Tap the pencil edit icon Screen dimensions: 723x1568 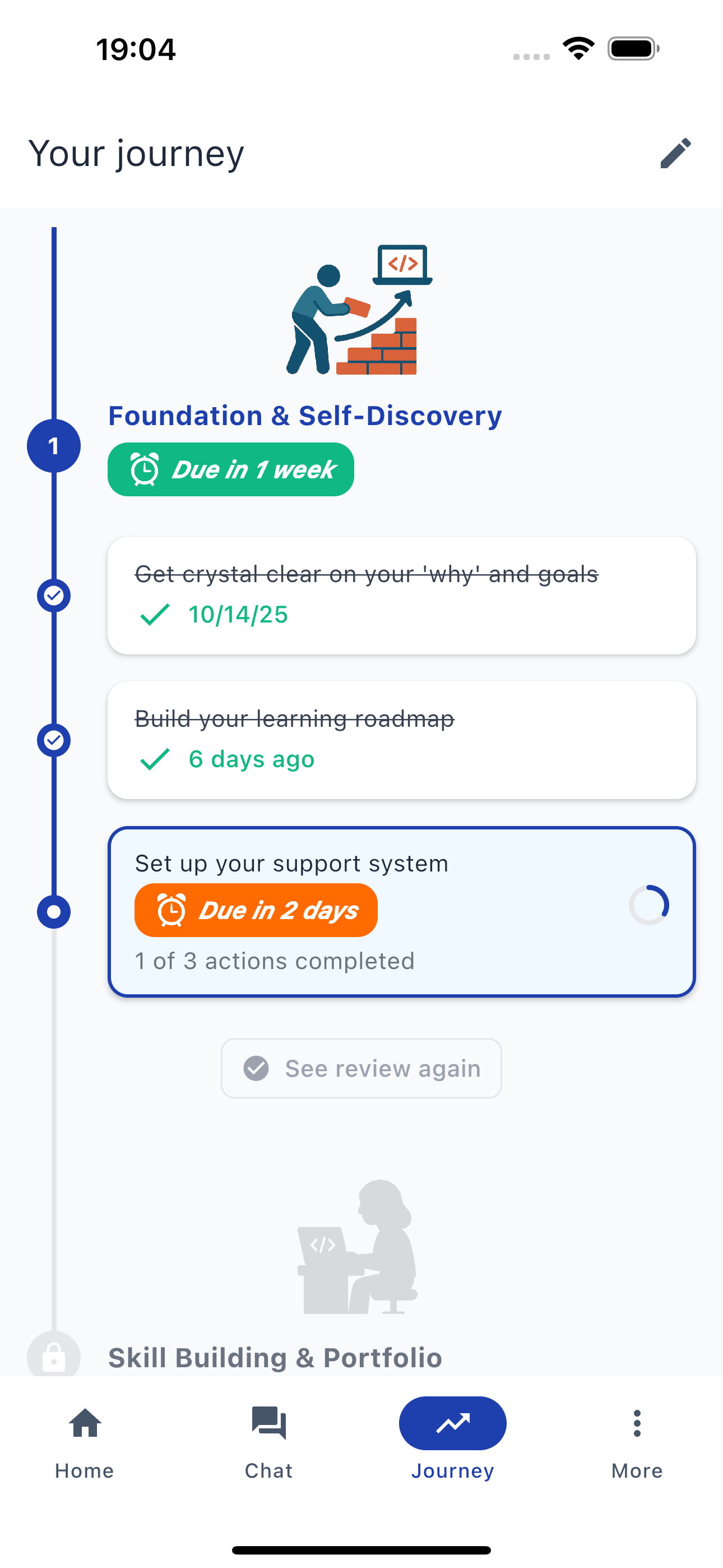click(675, 153)
